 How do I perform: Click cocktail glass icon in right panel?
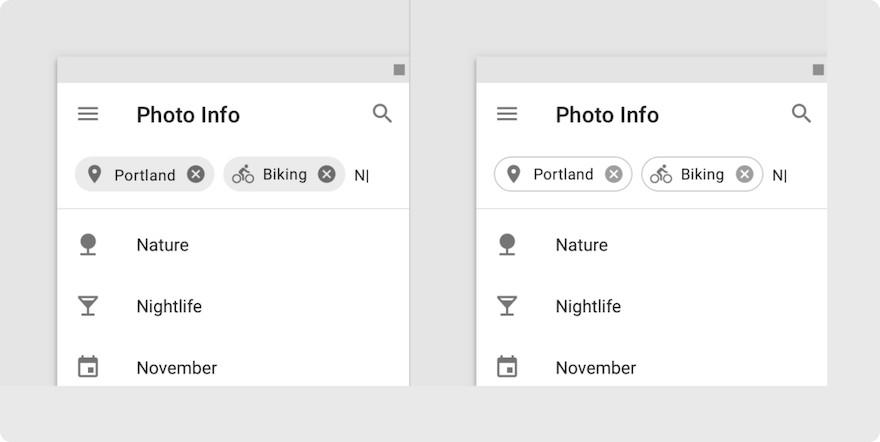point(507,306)
